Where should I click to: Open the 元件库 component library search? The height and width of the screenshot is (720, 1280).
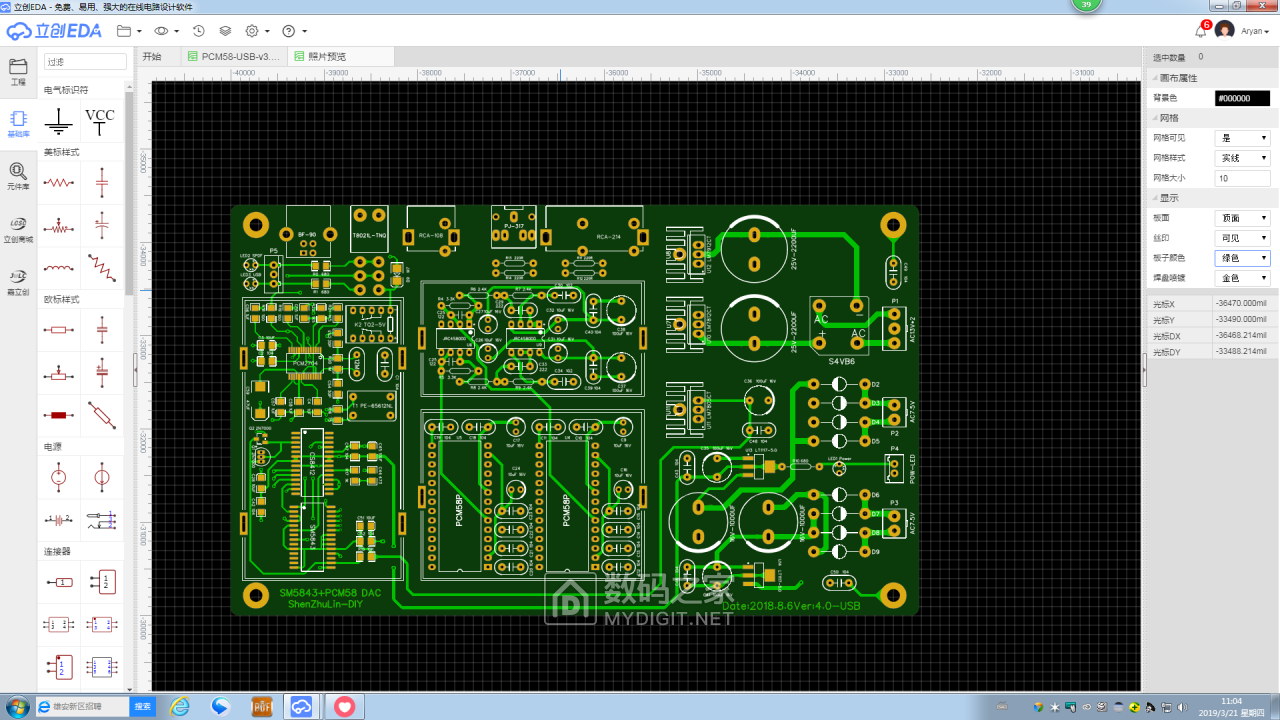pyautogui.click(x=18, y=177)
